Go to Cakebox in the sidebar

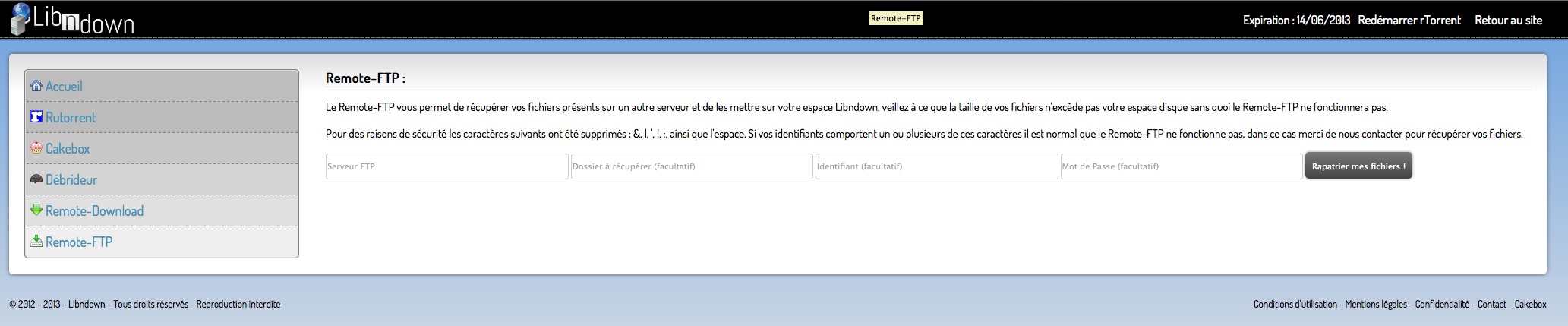click(x=68, y=149)
